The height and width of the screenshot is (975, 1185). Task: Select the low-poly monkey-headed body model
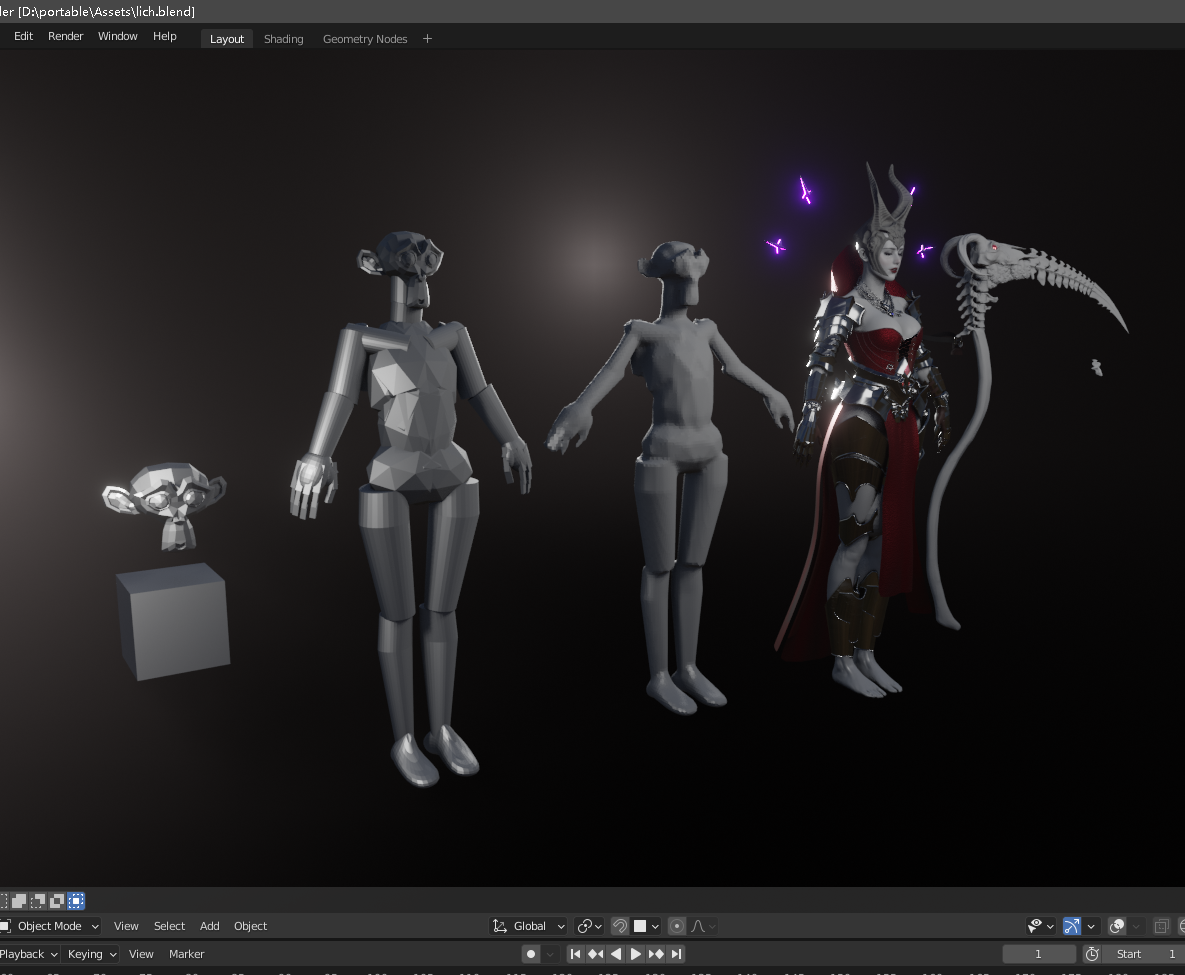pyautogui.click(x=414, y=423)
